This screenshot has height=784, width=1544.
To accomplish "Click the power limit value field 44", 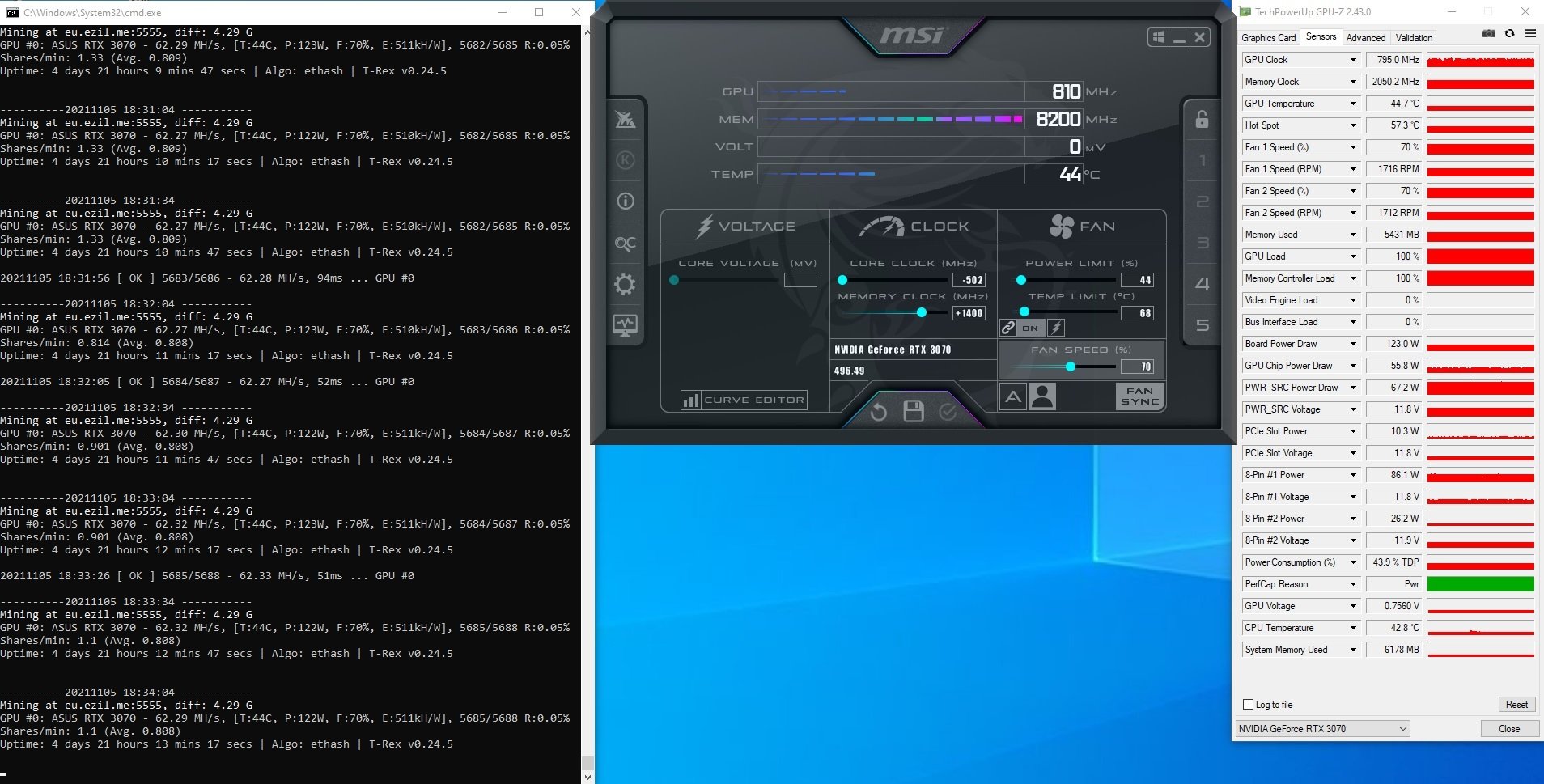I will pos(1137,280).
